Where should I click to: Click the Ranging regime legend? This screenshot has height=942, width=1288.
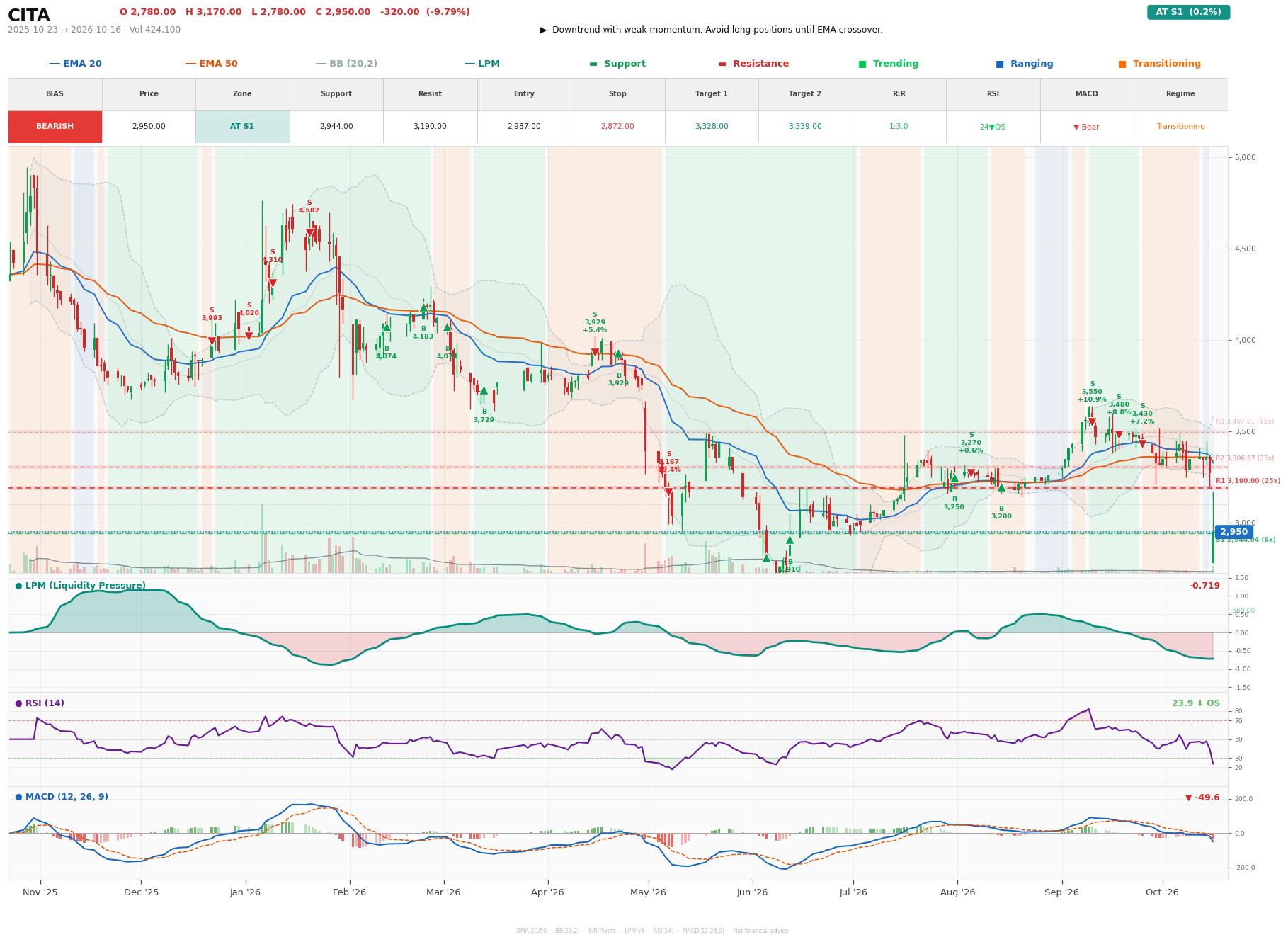pos(1025,64)
